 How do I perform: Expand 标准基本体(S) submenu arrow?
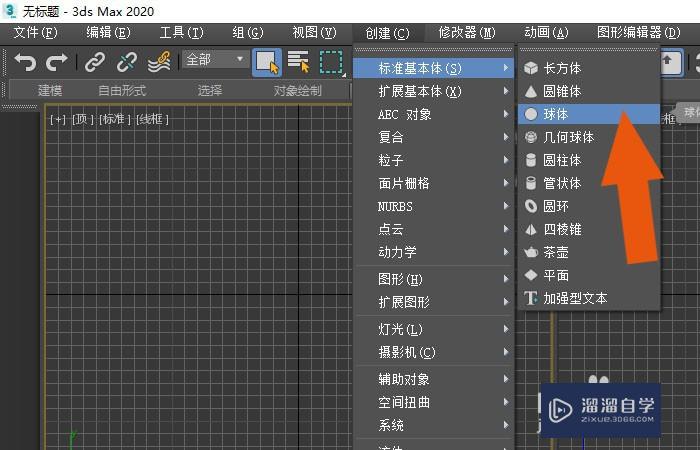(x=506, y=68)
